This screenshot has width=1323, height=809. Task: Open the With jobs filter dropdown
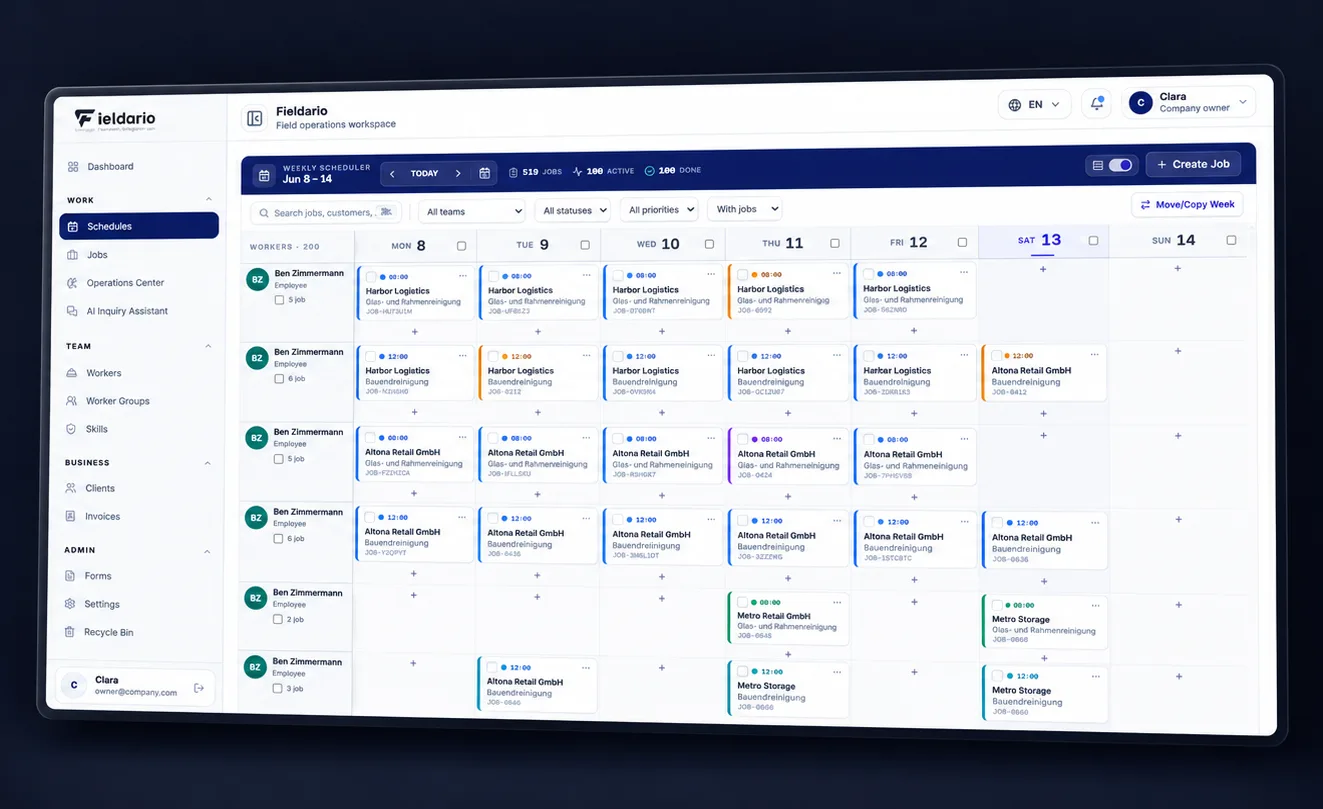(744, 209)
